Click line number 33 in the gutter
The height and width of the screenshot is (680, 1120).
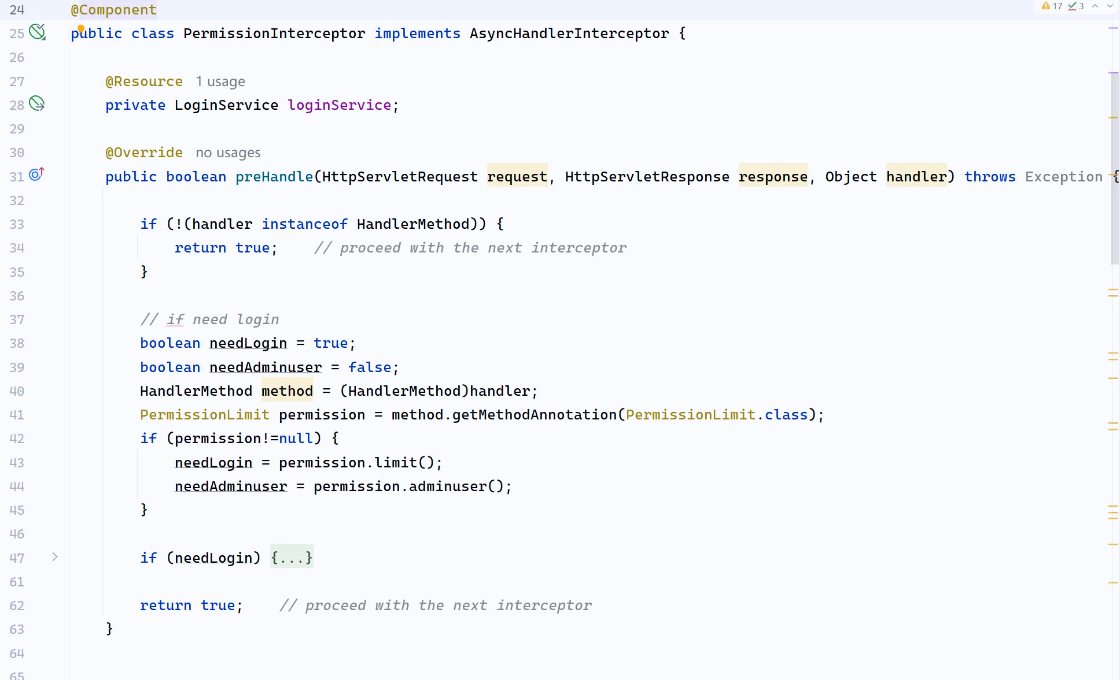17,224
